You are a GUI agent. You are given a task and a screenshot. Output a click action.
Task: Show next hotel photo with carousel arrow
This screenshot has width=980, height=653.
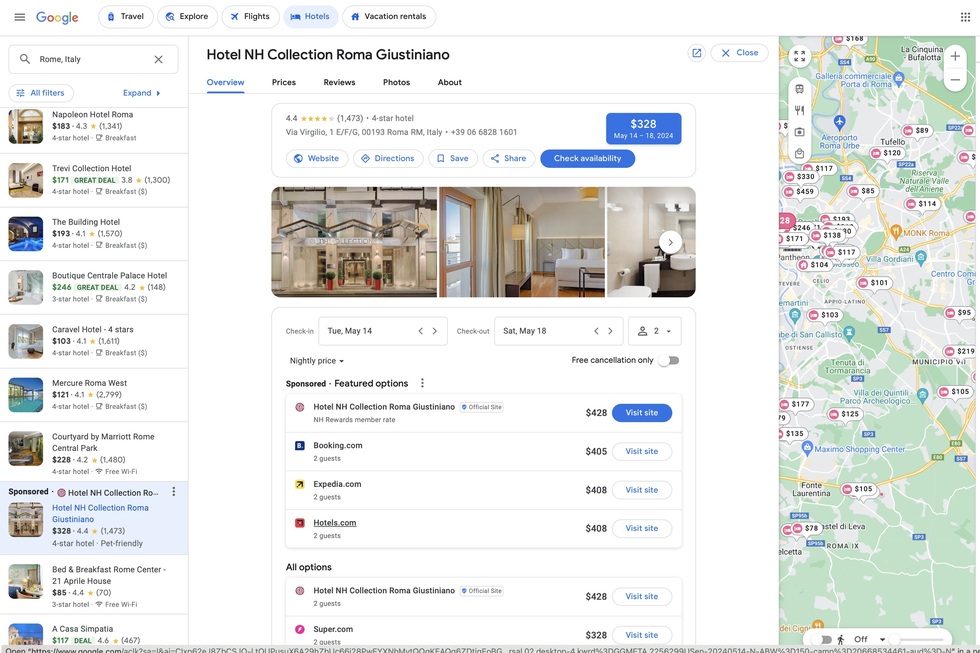(x=670, y=242)
